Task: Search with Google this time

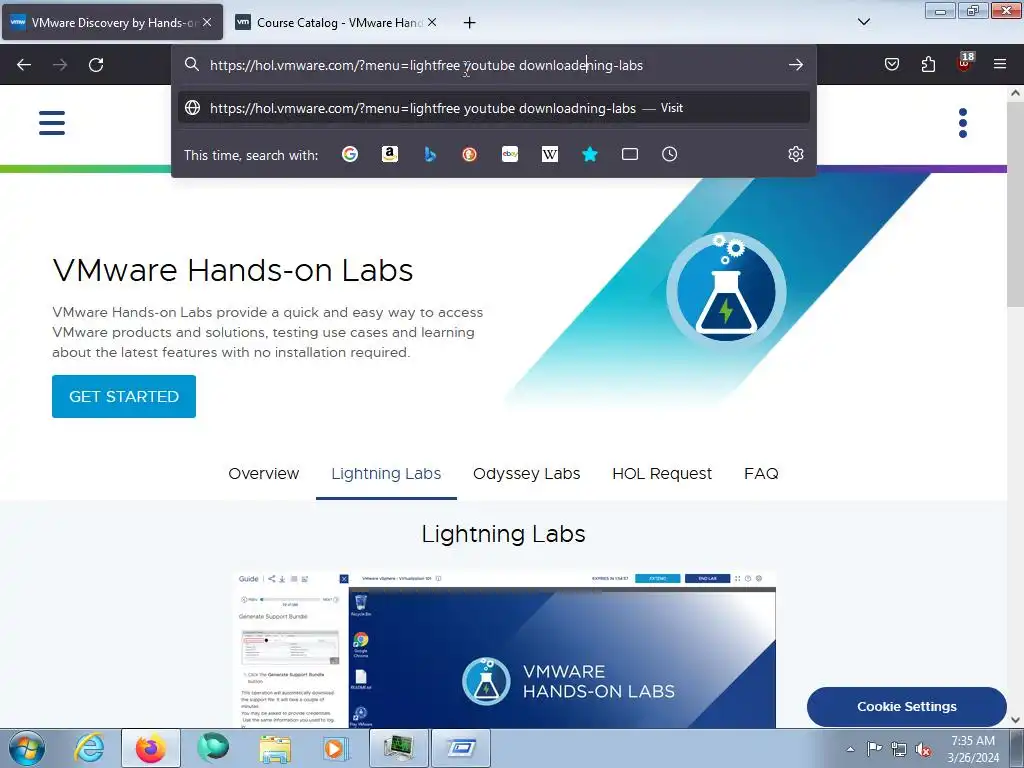Action: 350,154
